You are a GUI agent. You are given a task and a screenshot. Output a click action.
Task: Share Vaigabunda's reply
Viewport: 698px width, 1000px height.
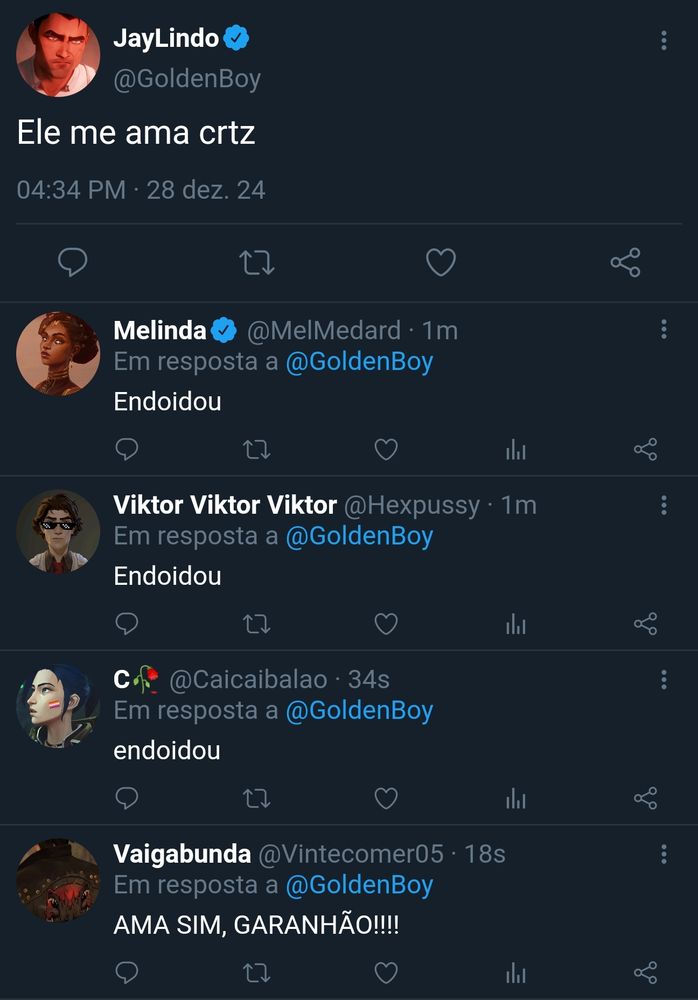(x=643, y=971)
